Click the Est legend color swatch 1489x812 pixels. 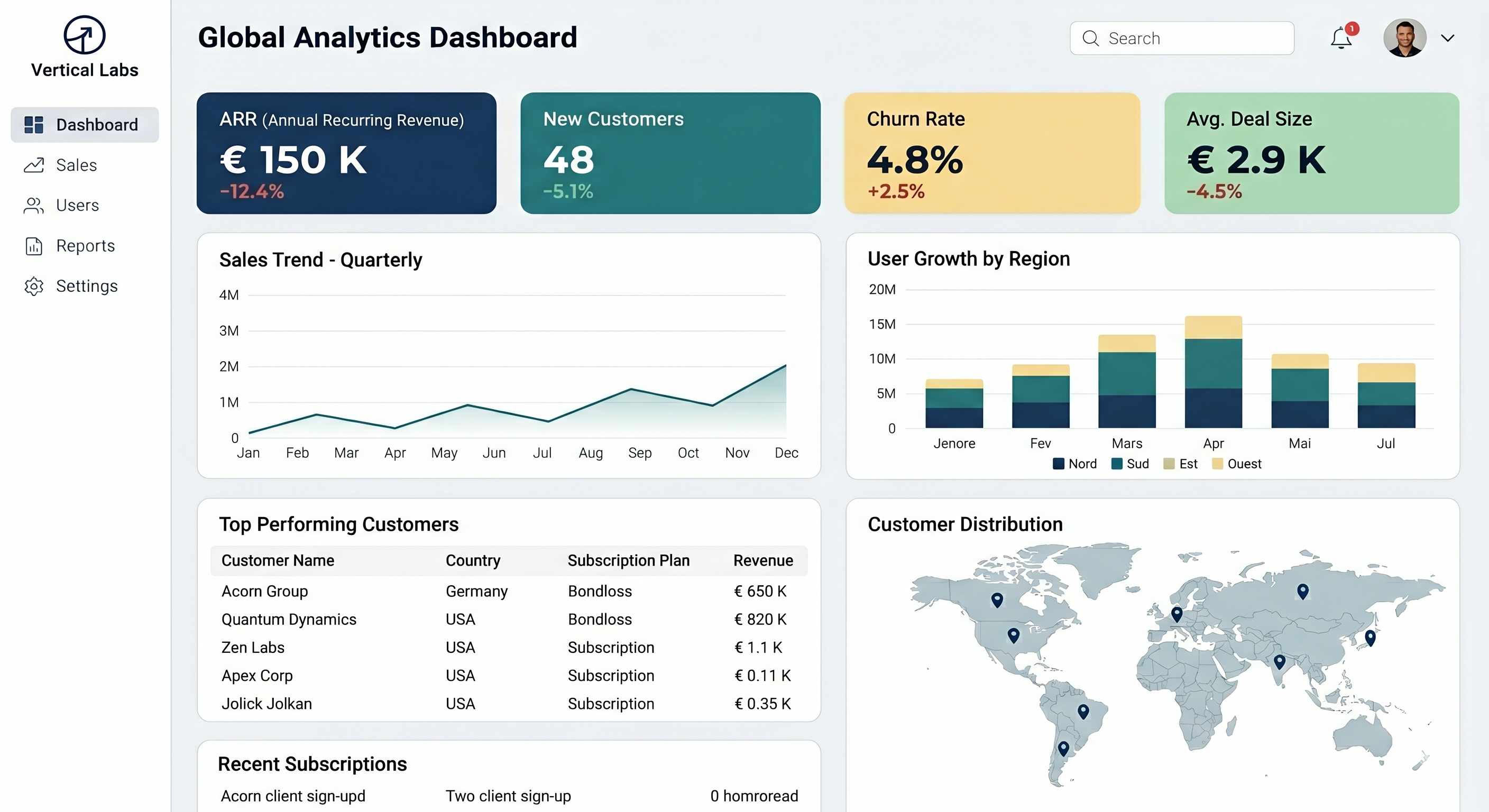1168,464
